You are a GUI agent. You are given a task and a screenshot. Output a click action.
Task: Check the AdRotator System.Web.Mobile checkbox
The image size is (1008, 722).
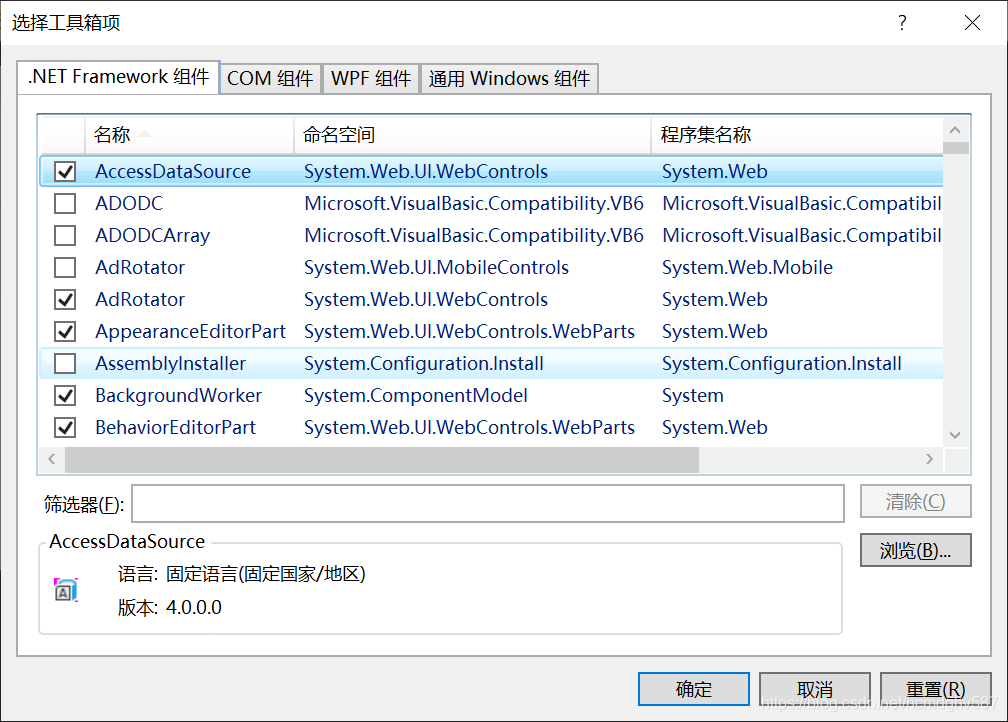65,267
